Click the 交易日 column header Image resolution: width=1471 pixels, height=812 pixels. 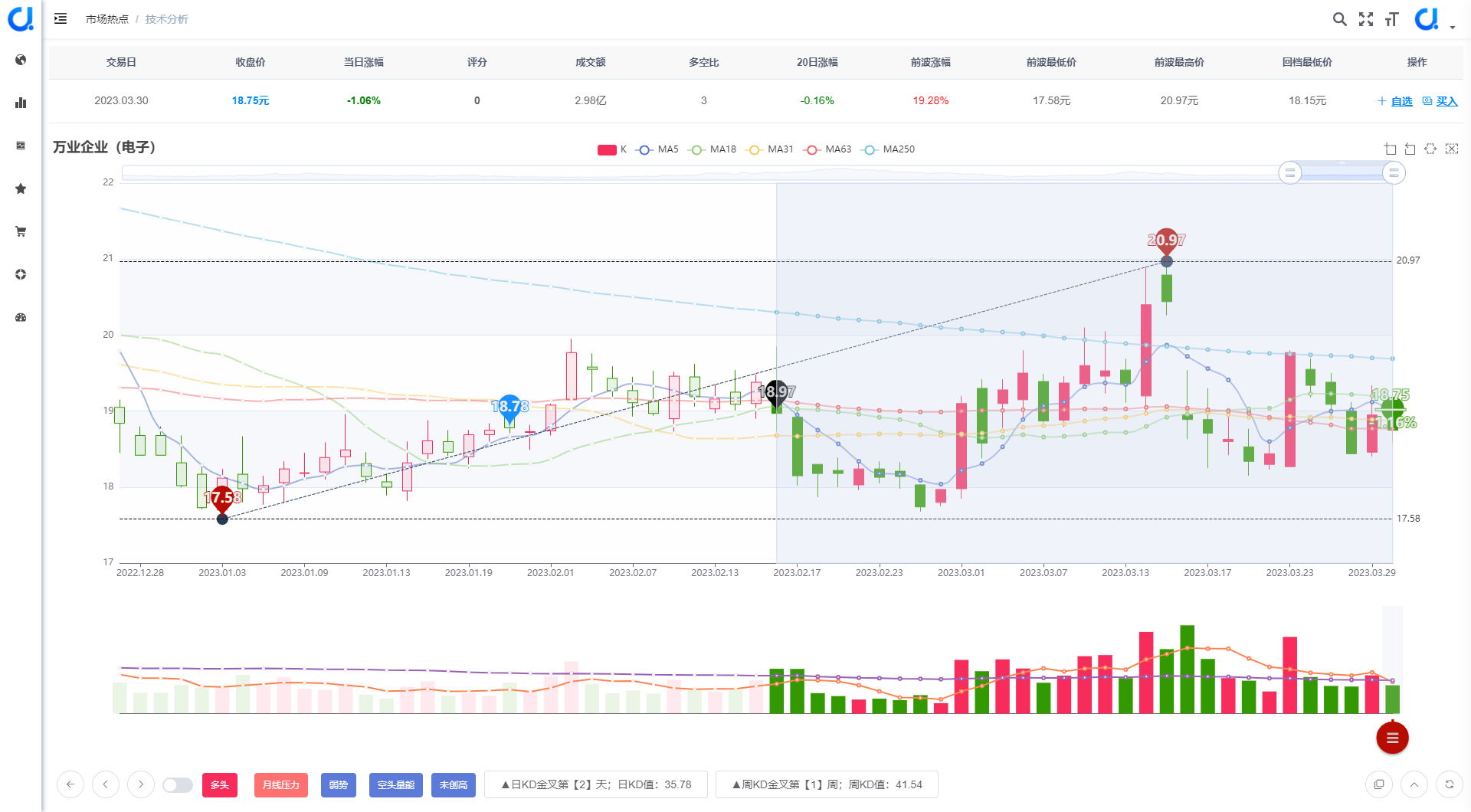(x=121, y=62)
